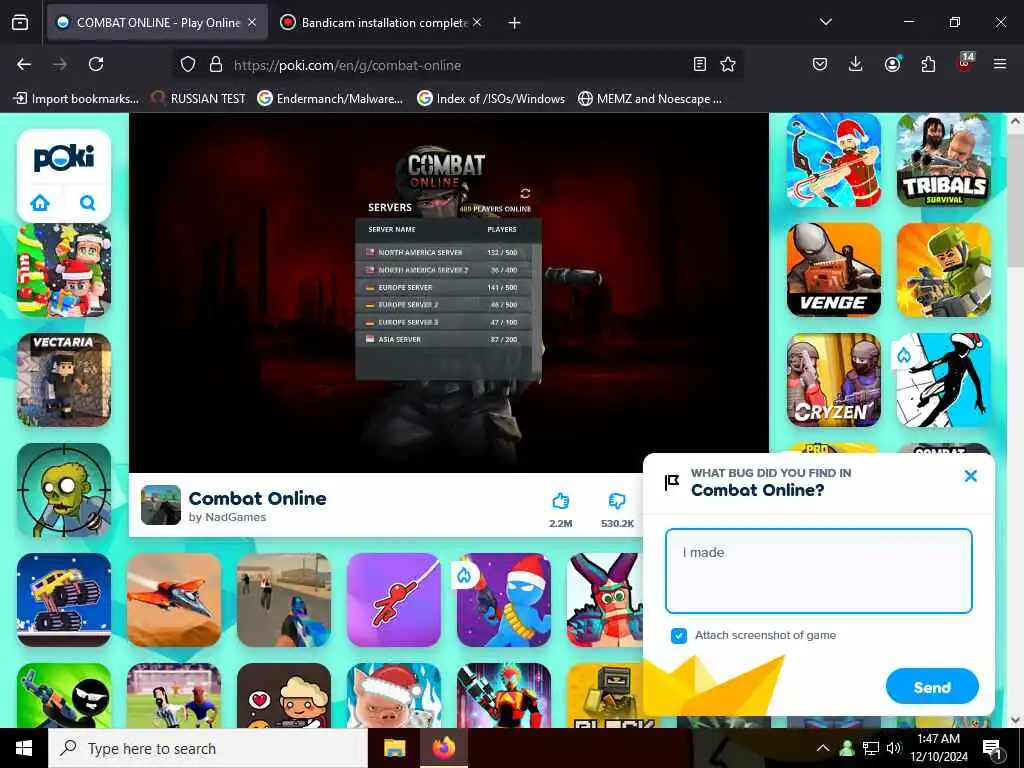Screen dimensions: 1024x768
Task: Click the taskbar search box
Action: [x=208, y=748]
